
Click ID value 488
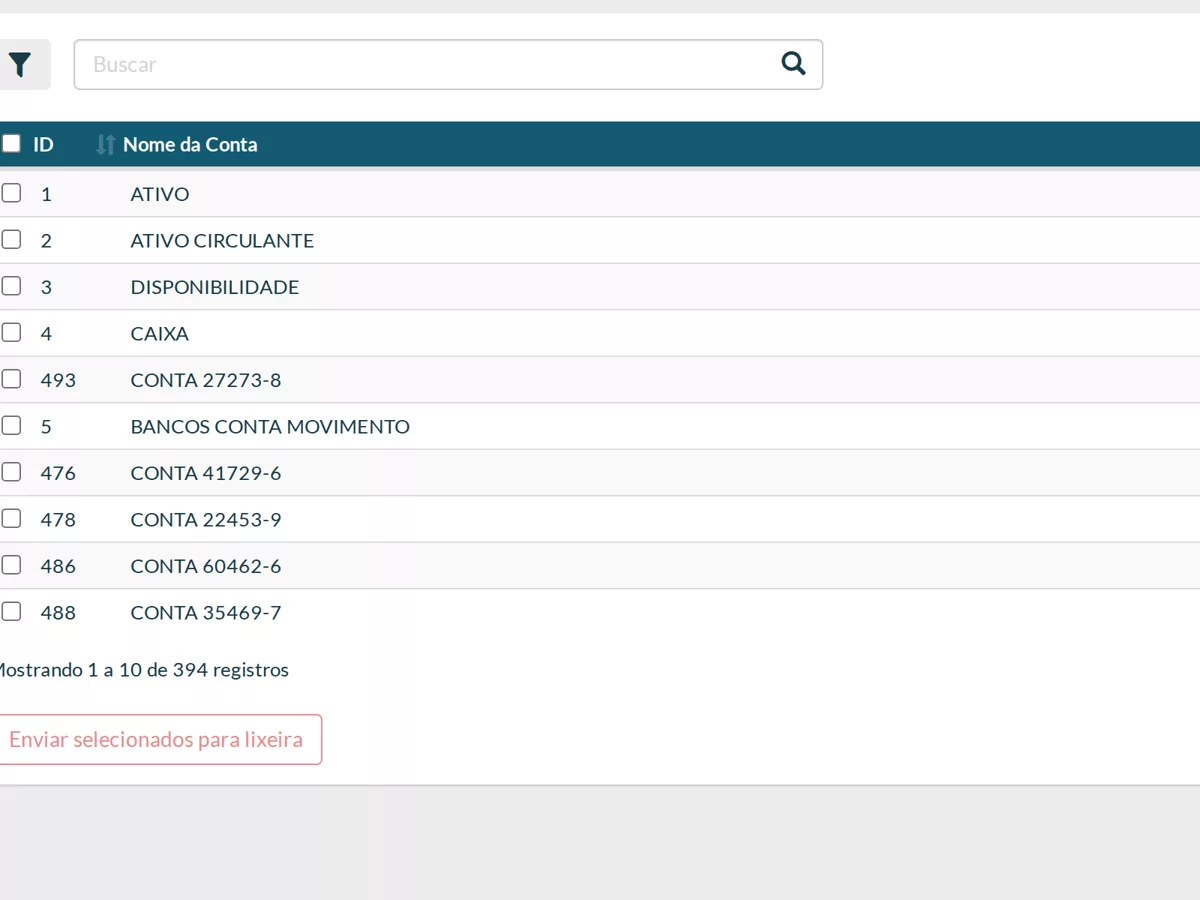point(58,613)
